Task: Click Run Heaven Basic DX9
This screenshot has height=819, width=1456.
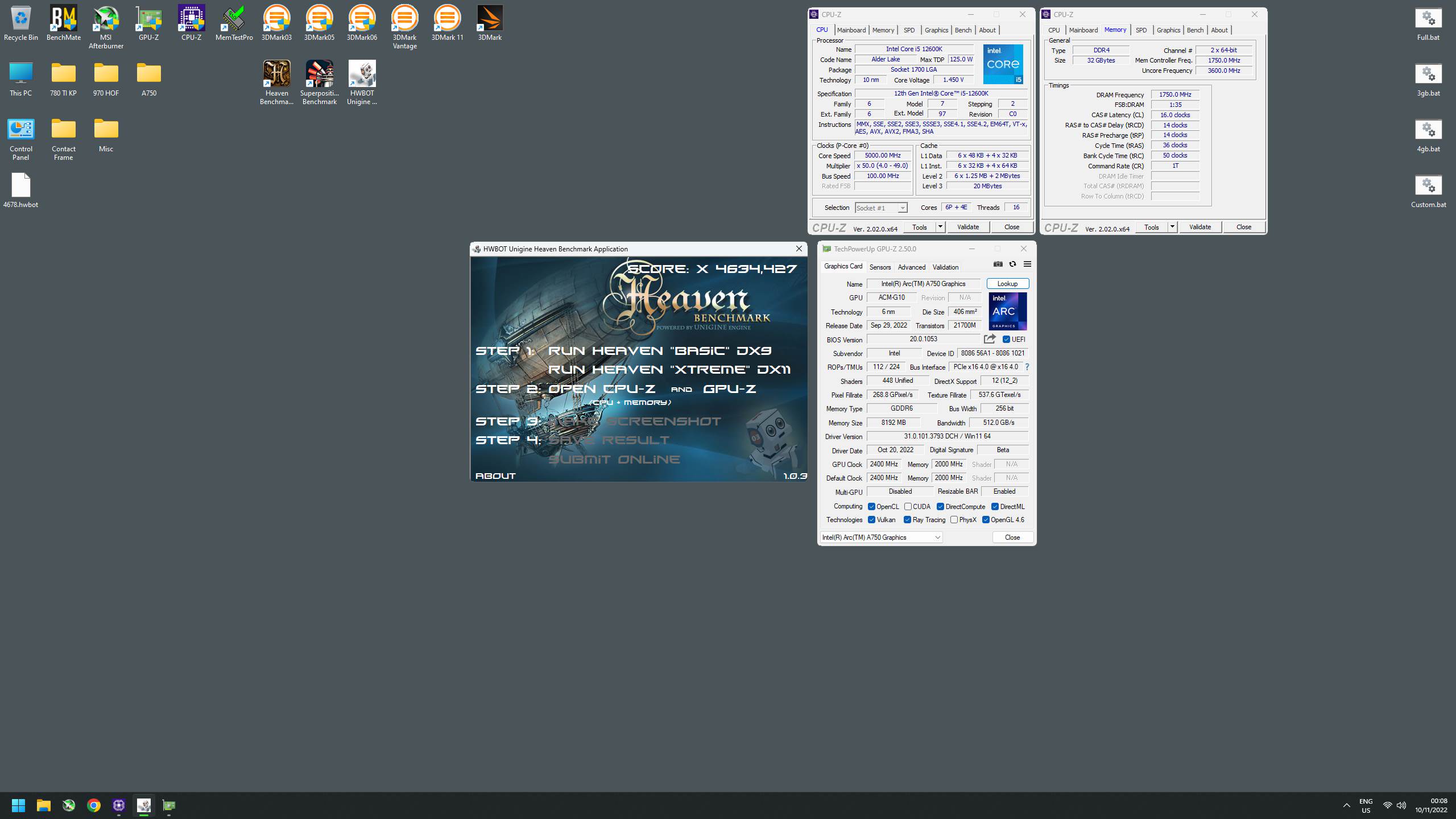Action: pos(660,351)
